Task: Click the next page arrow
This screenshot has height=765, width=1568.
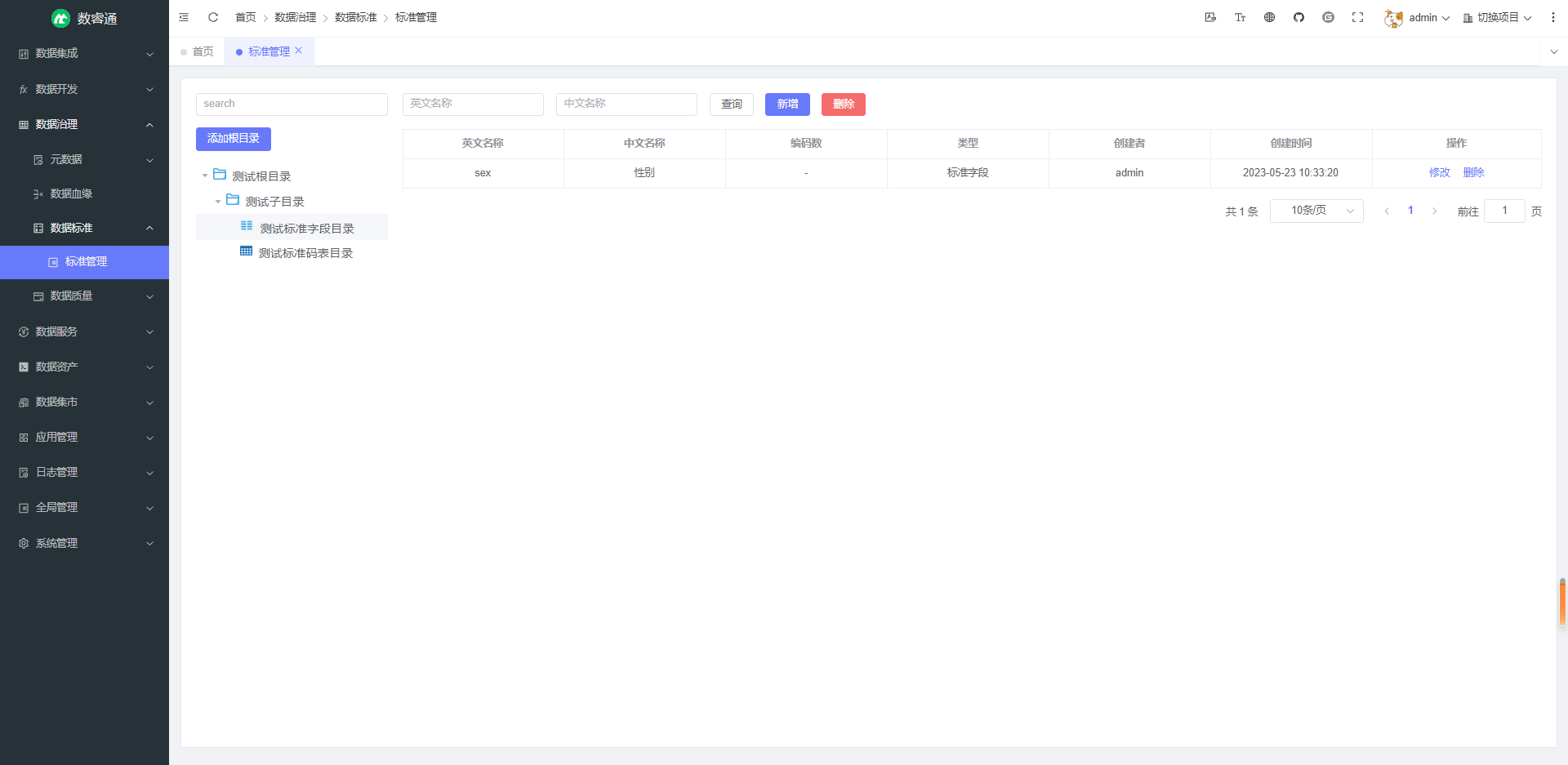Action: tap(1434, 211)
